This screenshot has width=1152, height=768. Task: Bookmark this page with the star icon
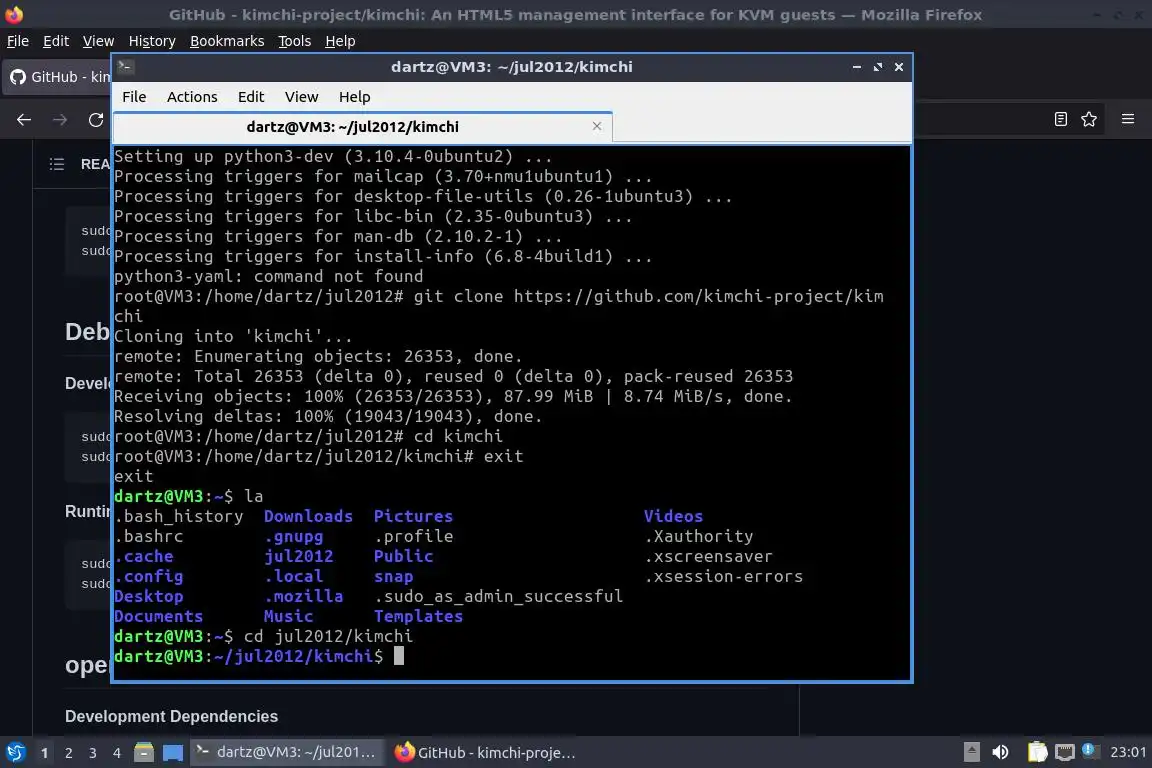[x=1089, y=119]
